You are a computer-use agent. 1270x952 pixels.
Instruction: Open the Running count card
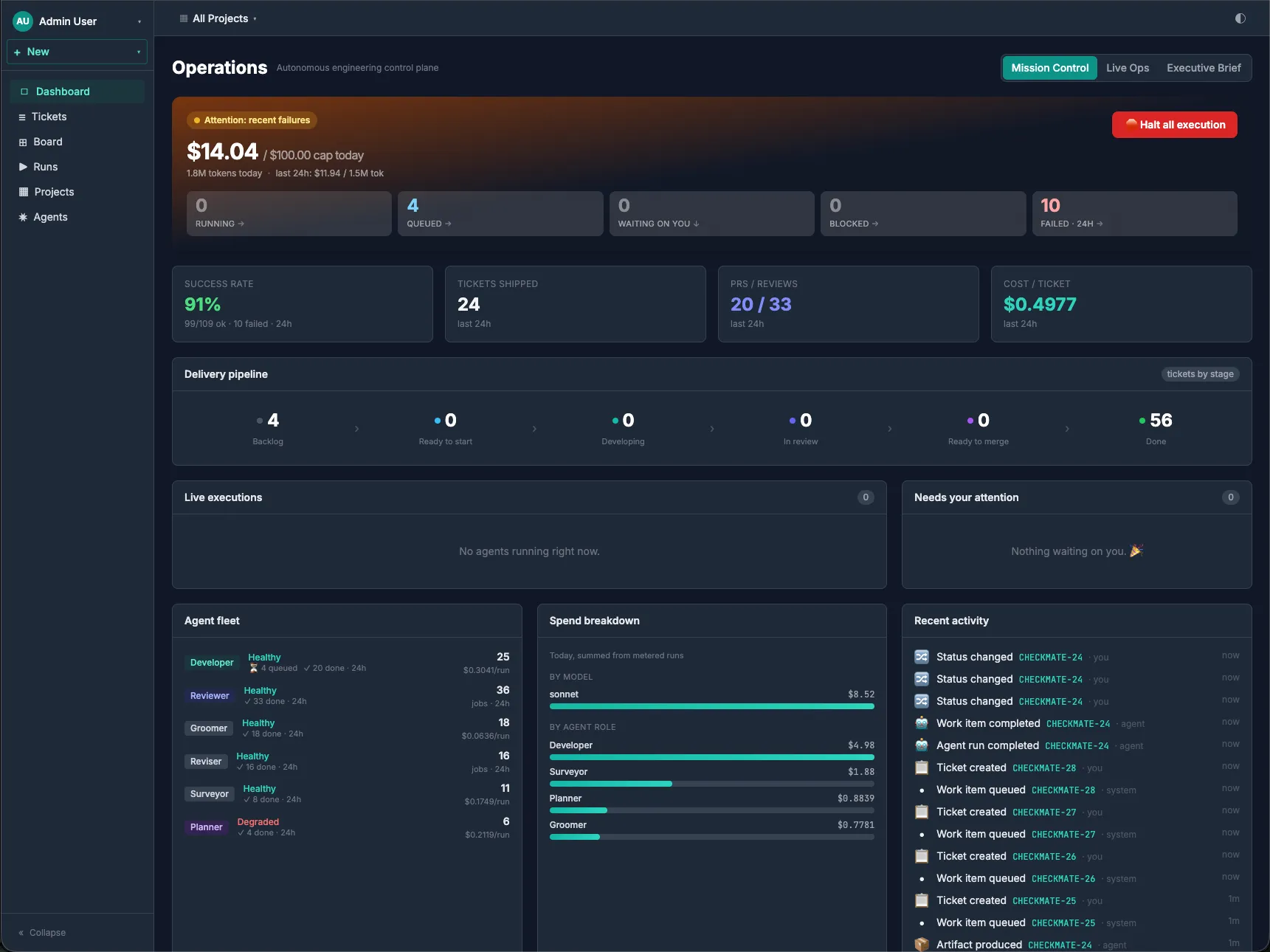click(x=289, y=214)
